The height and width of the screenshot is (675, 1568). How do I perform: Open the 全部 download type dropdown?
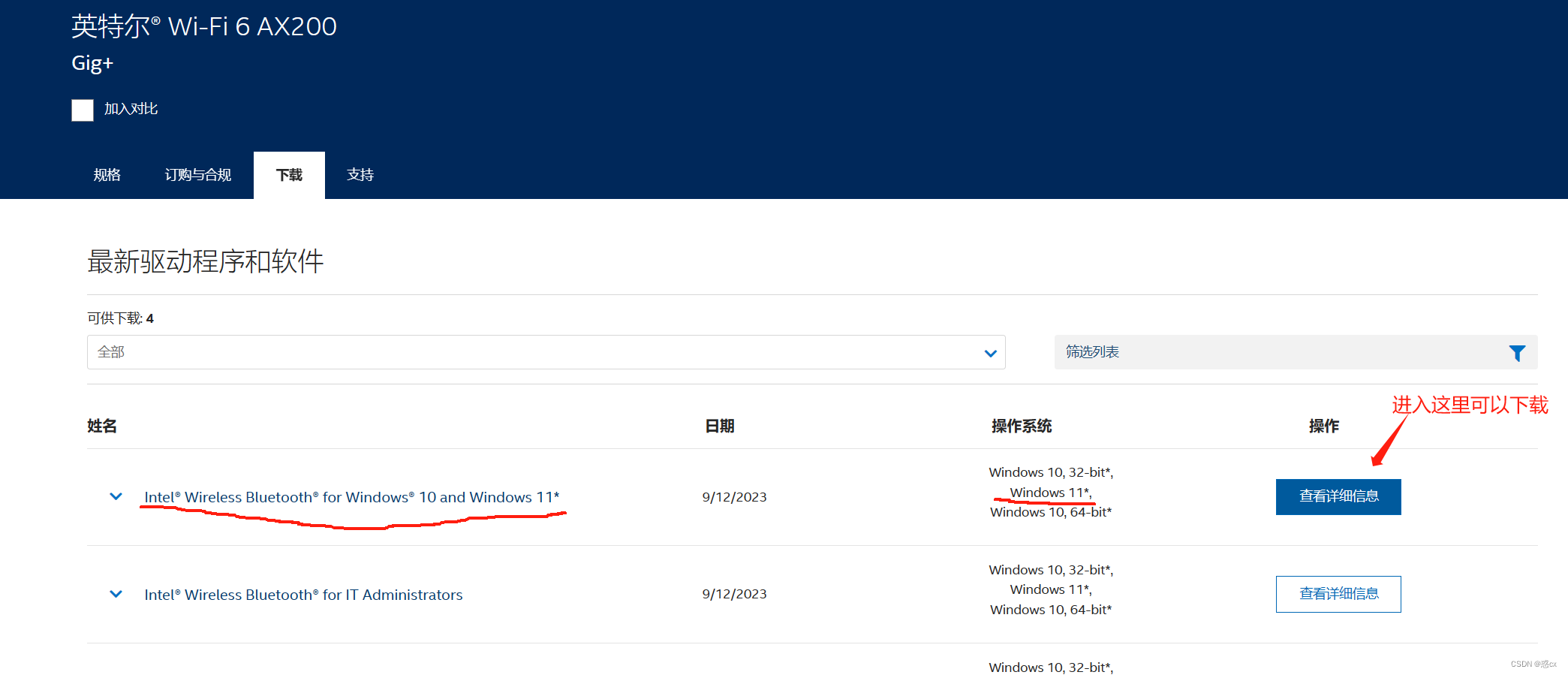546,352
